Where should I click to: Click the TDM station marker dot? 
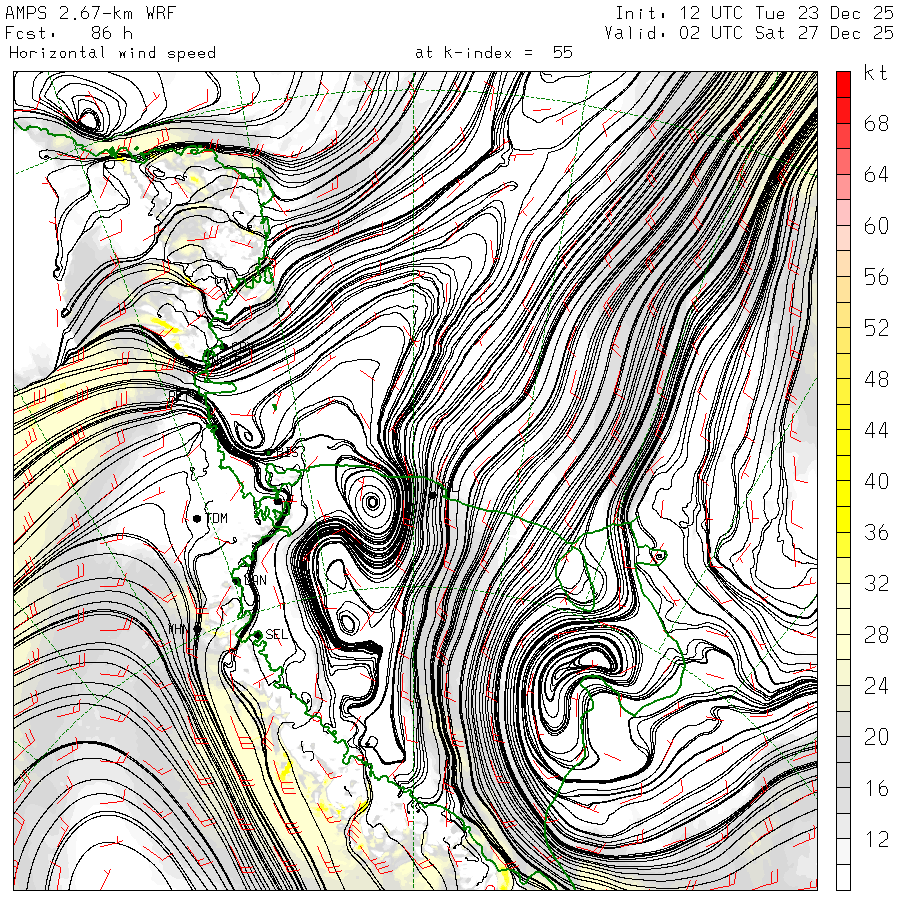point(198,518)
